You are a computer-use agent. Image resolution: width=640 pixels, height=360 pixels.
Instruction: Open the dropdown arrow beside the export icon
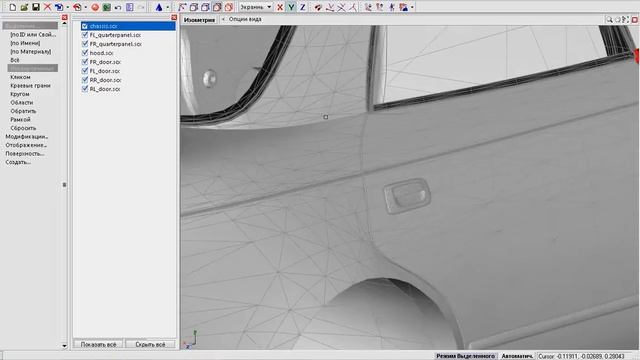[x=86, y=7]
